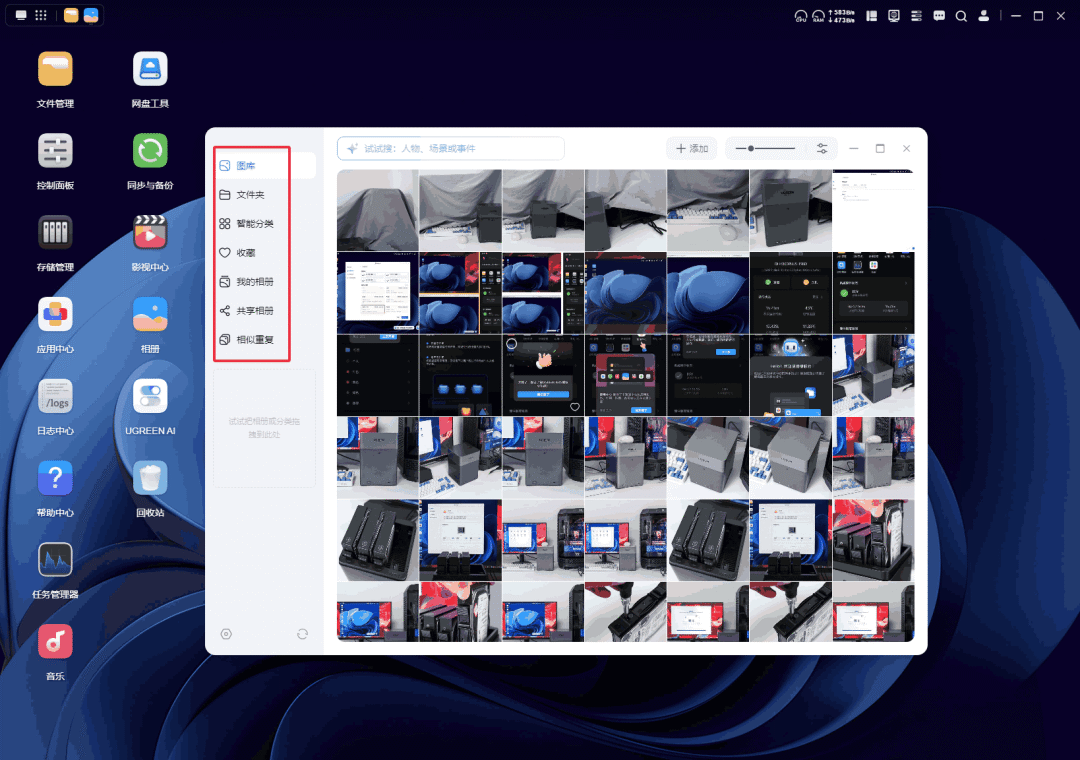Open the widget panel icon in top bar
This screenshot has height=760, width=1080.
click(871, 16)
